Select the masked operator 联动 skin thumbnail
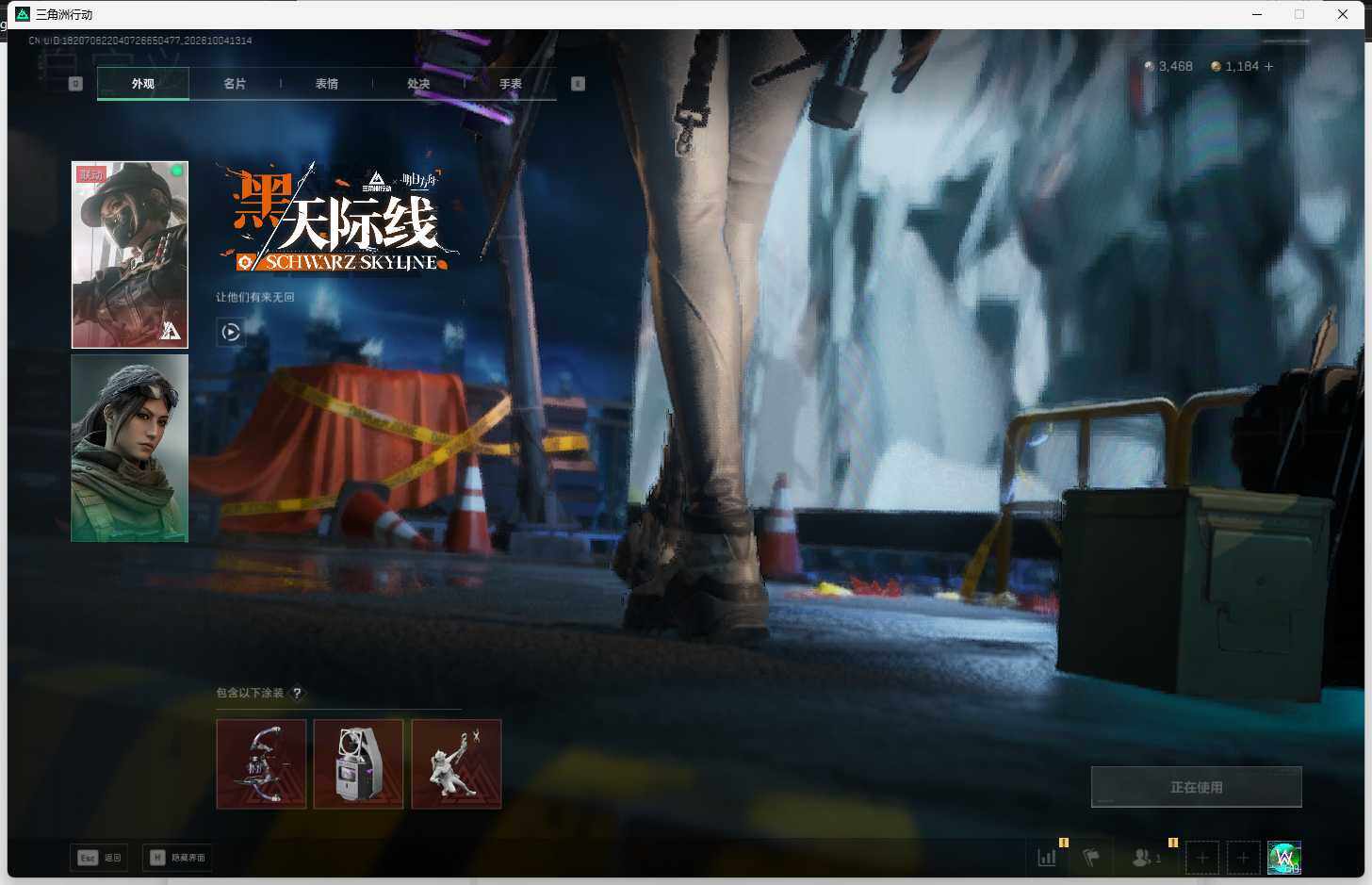Screen dimensions: 1372x885 pos(130,254)
